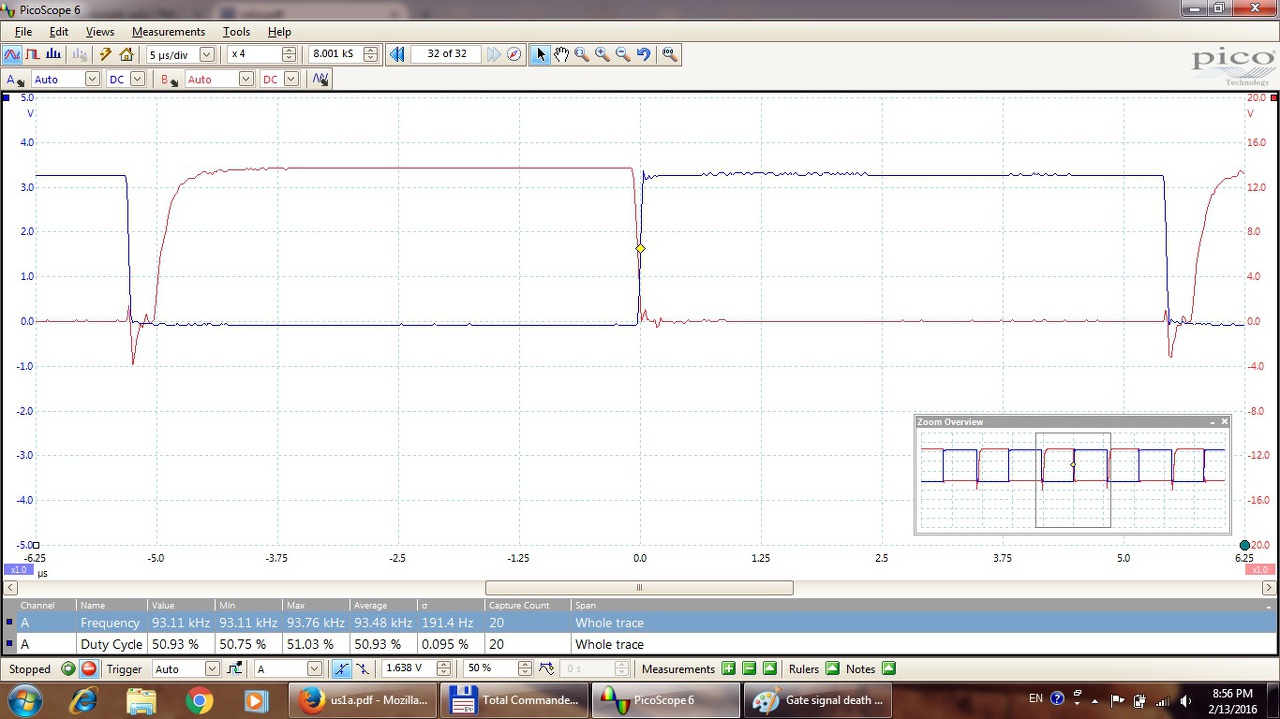1280x719 pixels.
Task: Select the hand pan tool
Action: [561, 54]
